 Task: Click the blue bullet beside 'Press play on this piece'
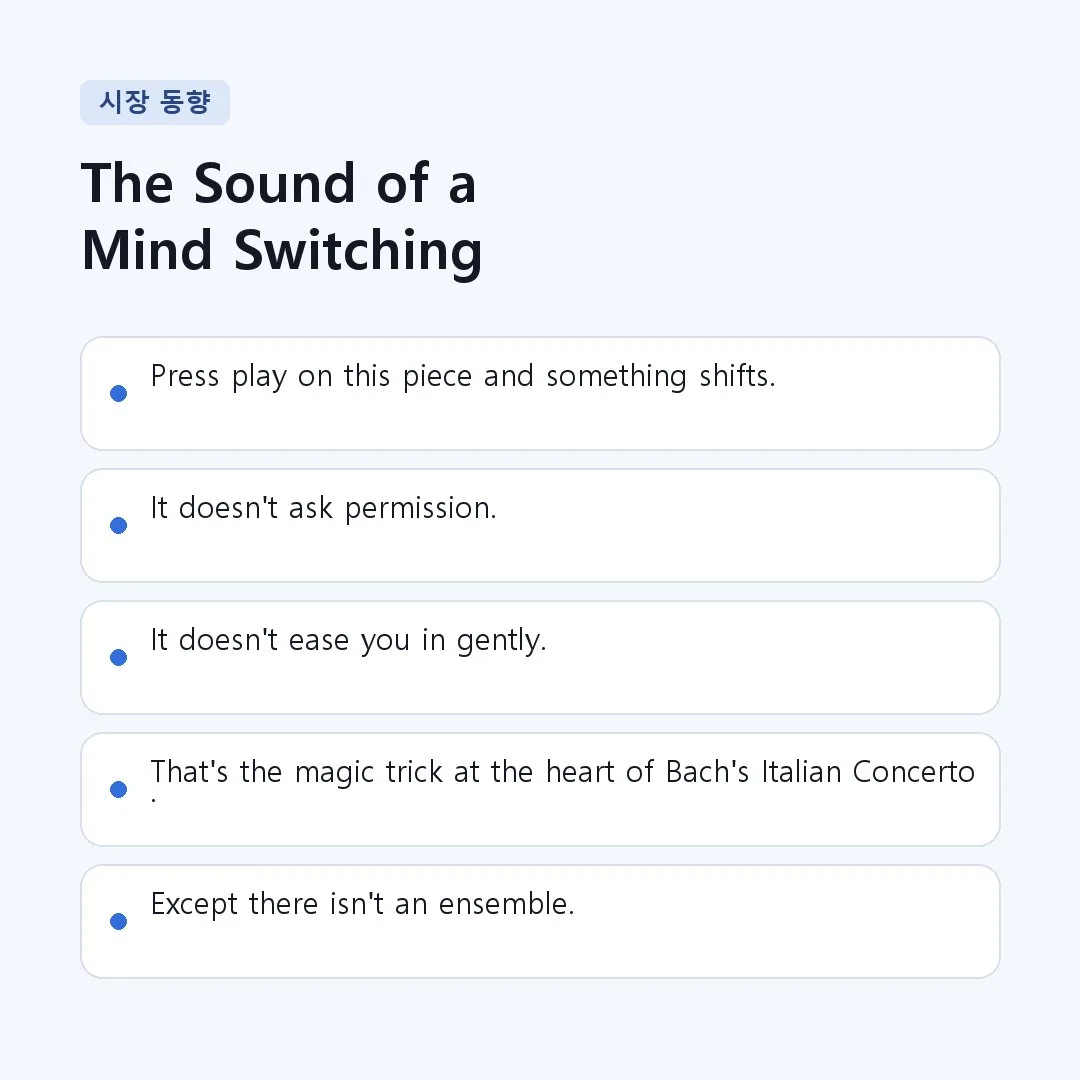[x=118, y=393]
